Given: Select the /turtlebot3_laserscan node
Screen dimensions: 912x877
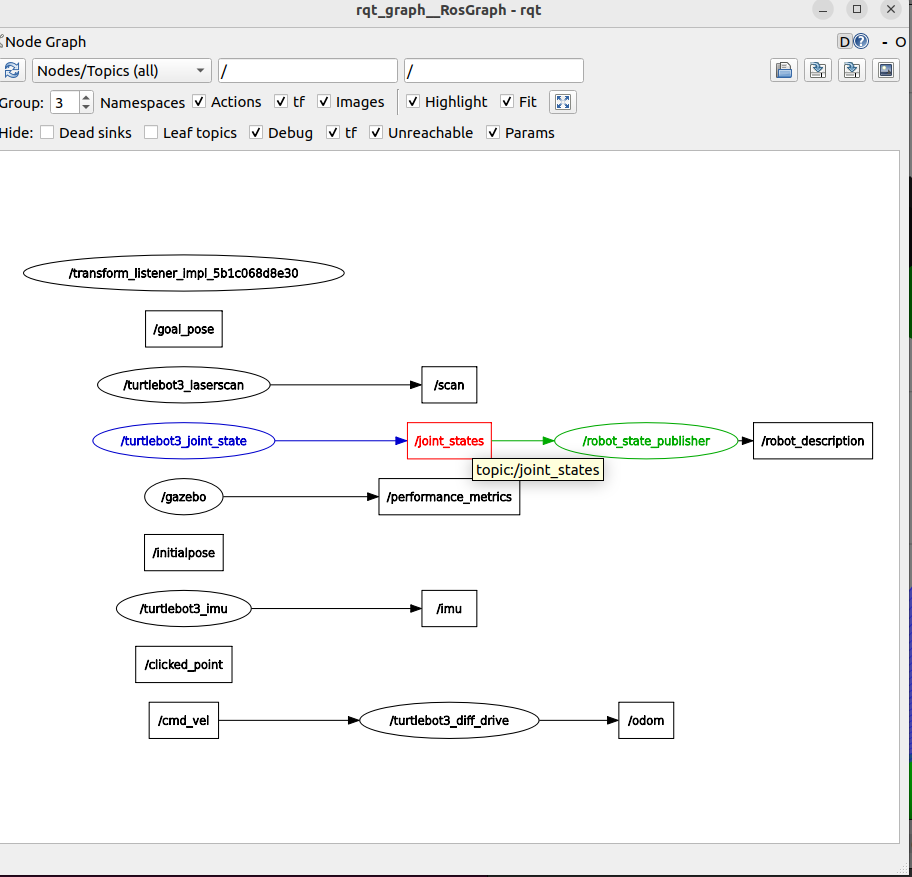Looking at the screenshot, I should (x=184, y=385).
